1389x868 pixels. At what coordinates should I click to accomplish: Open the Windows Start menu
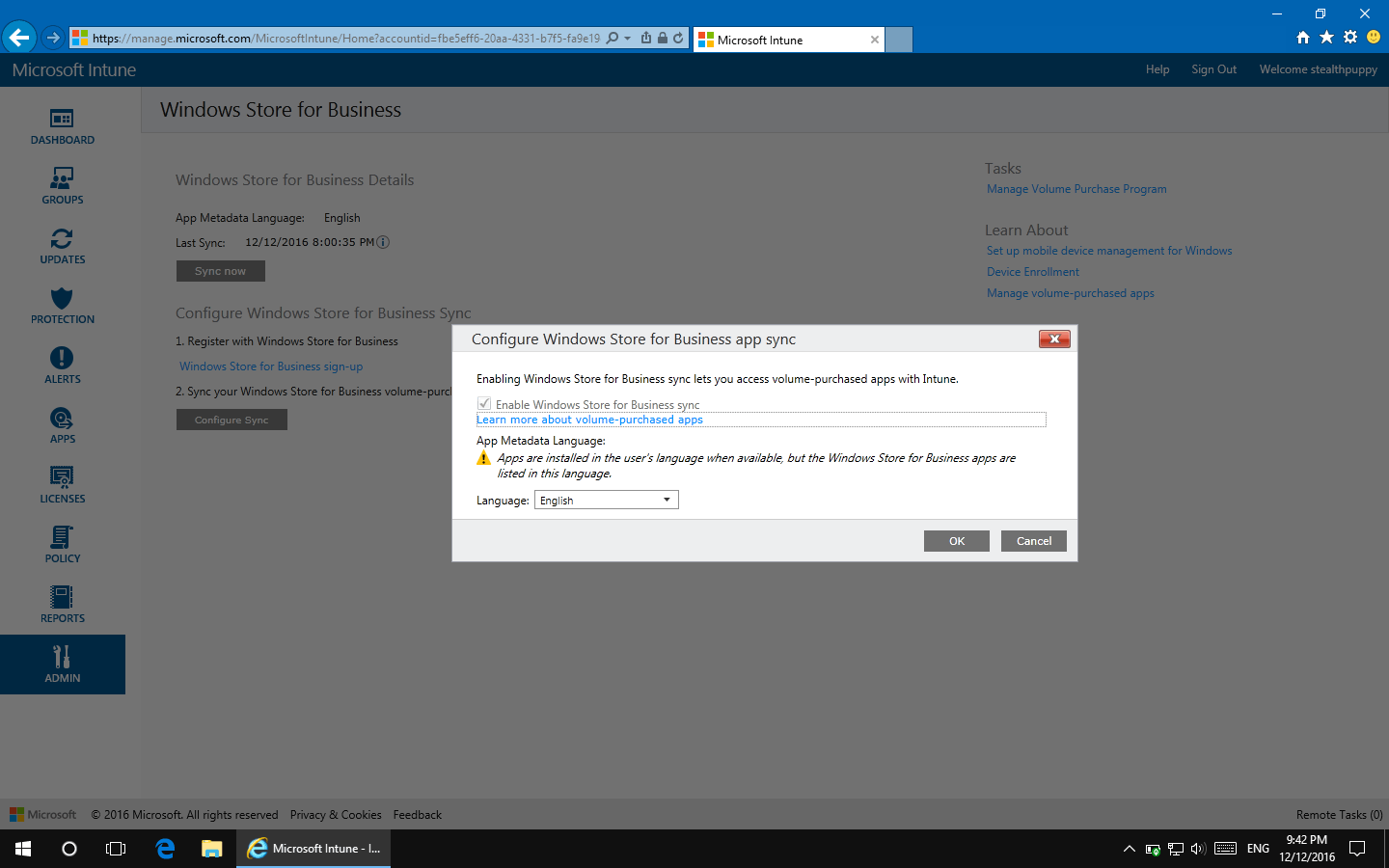(x=23, y=849)
